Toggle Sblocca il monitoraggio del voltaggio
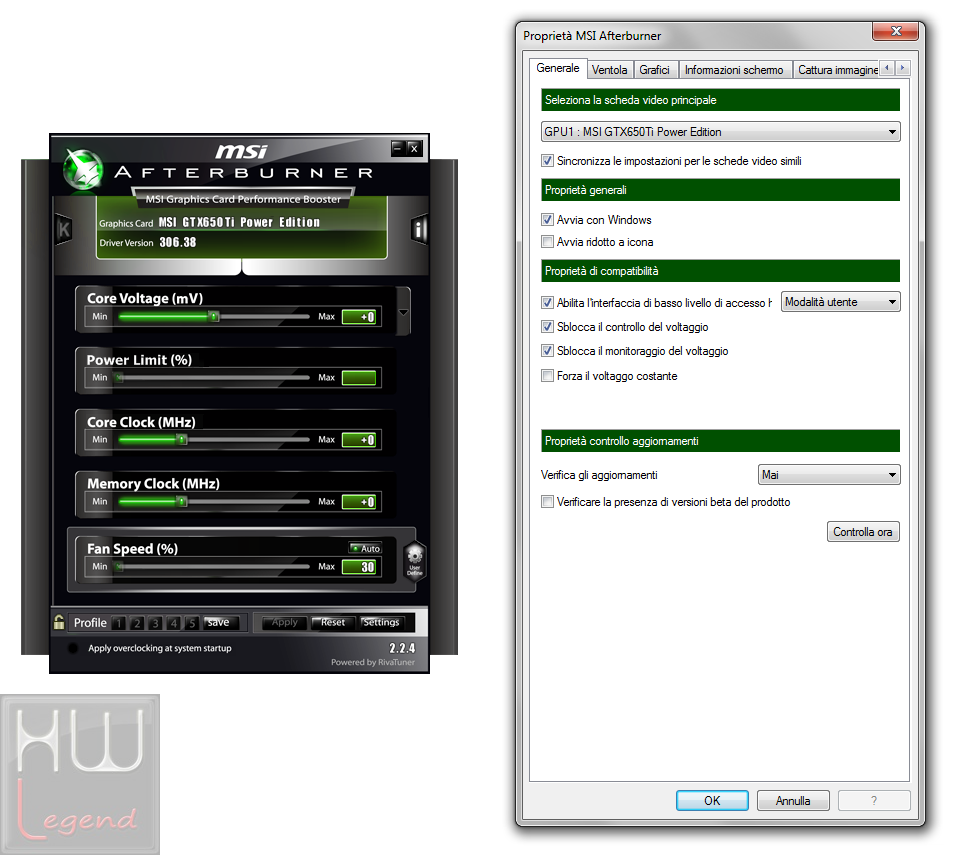This screenshot has height=855, width=969. point(547,350)
